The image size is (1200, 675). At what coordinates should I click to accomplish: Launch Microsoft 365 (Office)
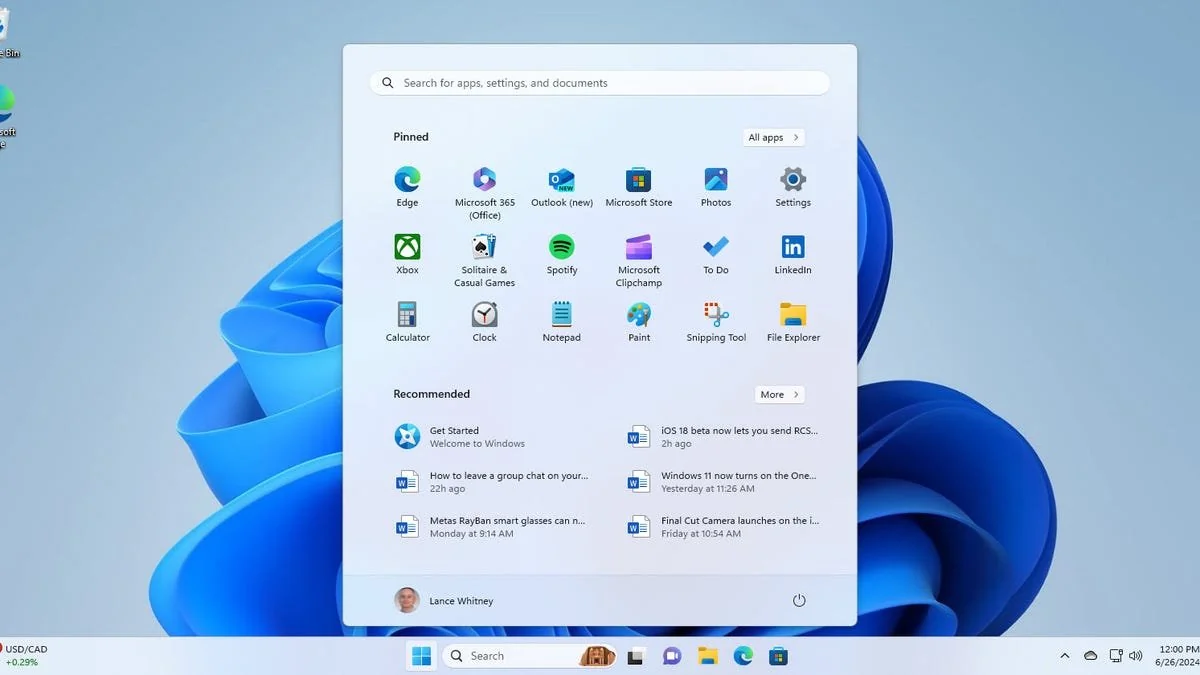tap(485, 193)
